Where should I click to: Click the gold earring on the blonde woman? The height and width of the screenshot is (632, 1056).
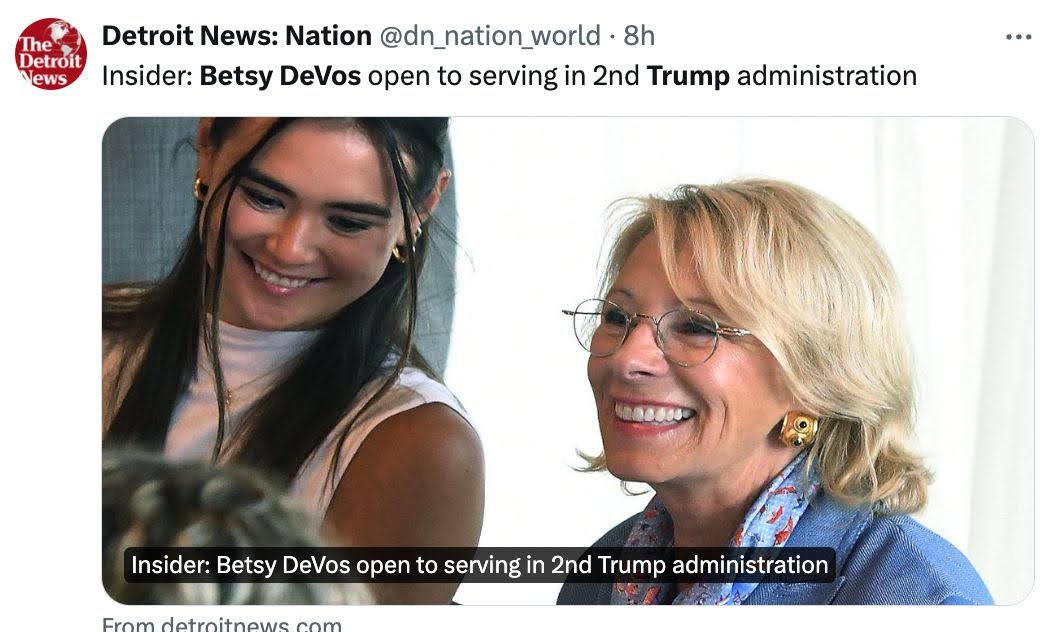click(799, 429)
